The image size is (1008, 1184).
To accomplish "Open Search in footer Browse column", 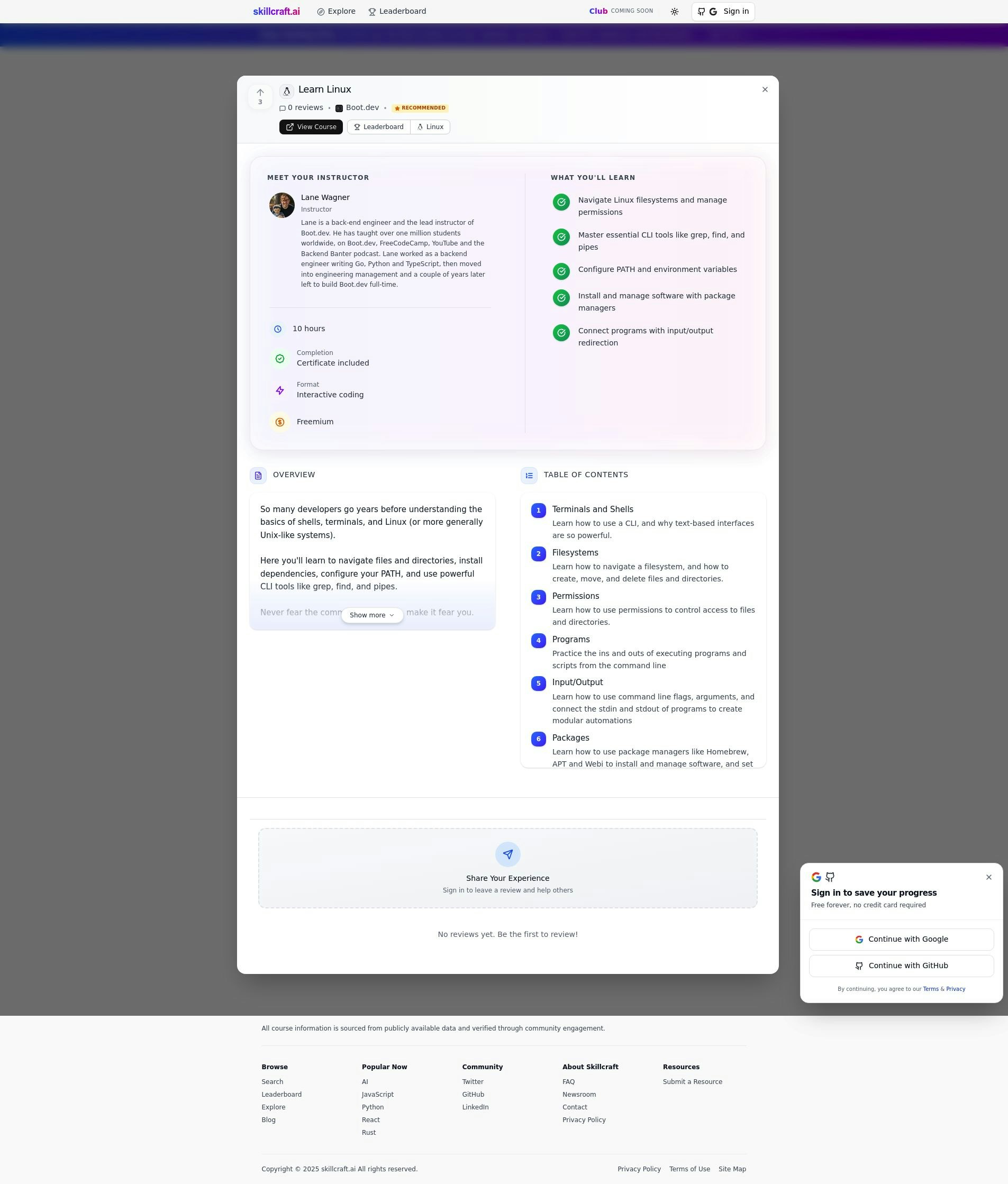I will click(272, 1082).
